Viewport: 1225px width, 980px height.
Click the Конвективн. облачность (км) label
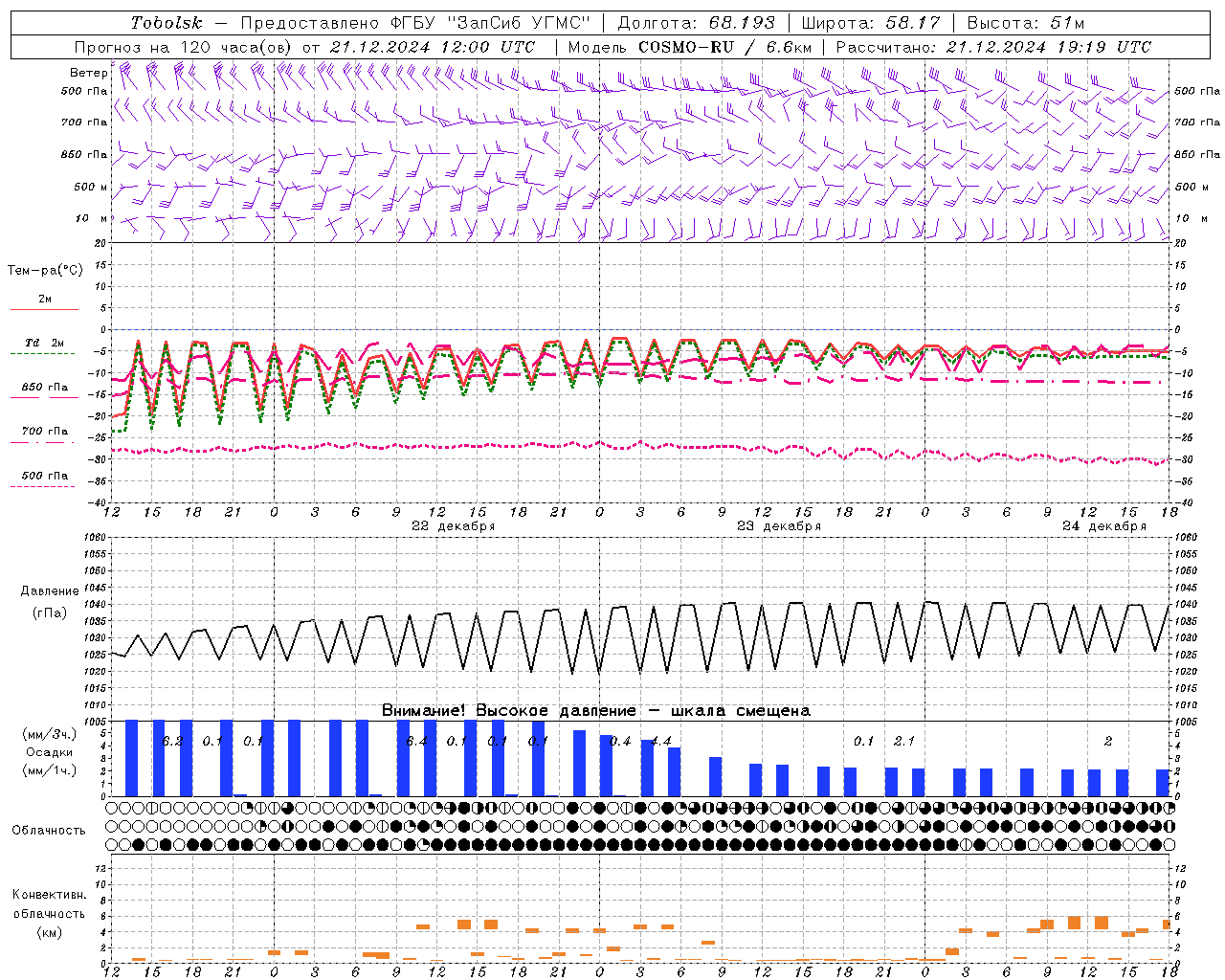click(x=50, y=913)
